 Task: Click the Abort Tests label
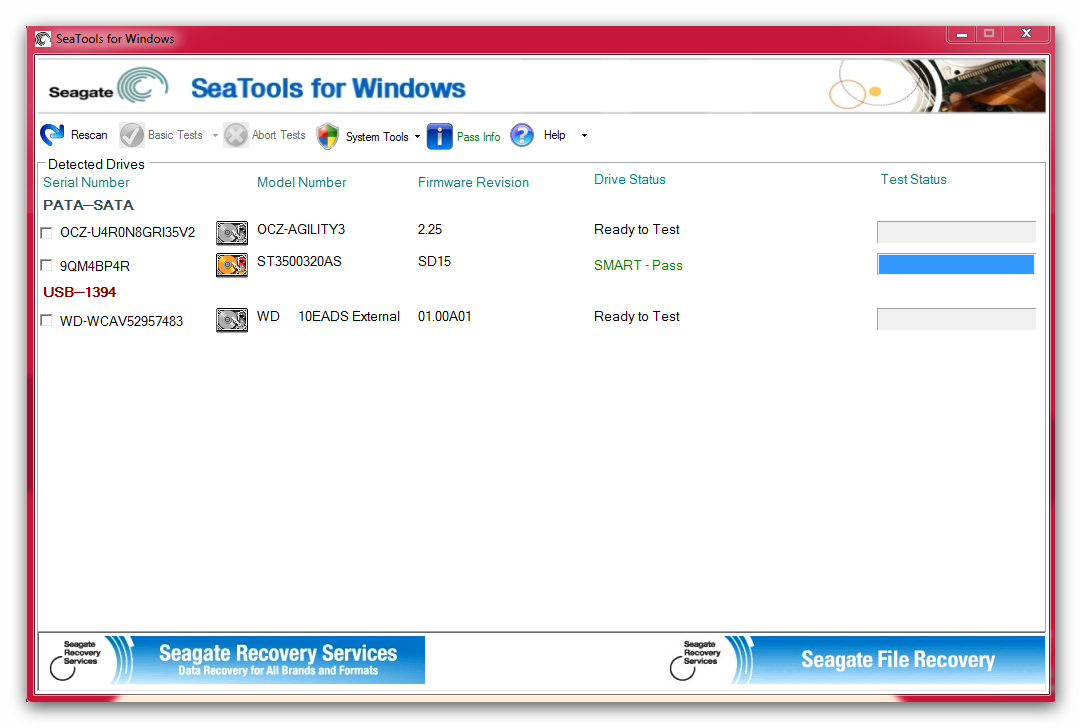click(279, 135)
